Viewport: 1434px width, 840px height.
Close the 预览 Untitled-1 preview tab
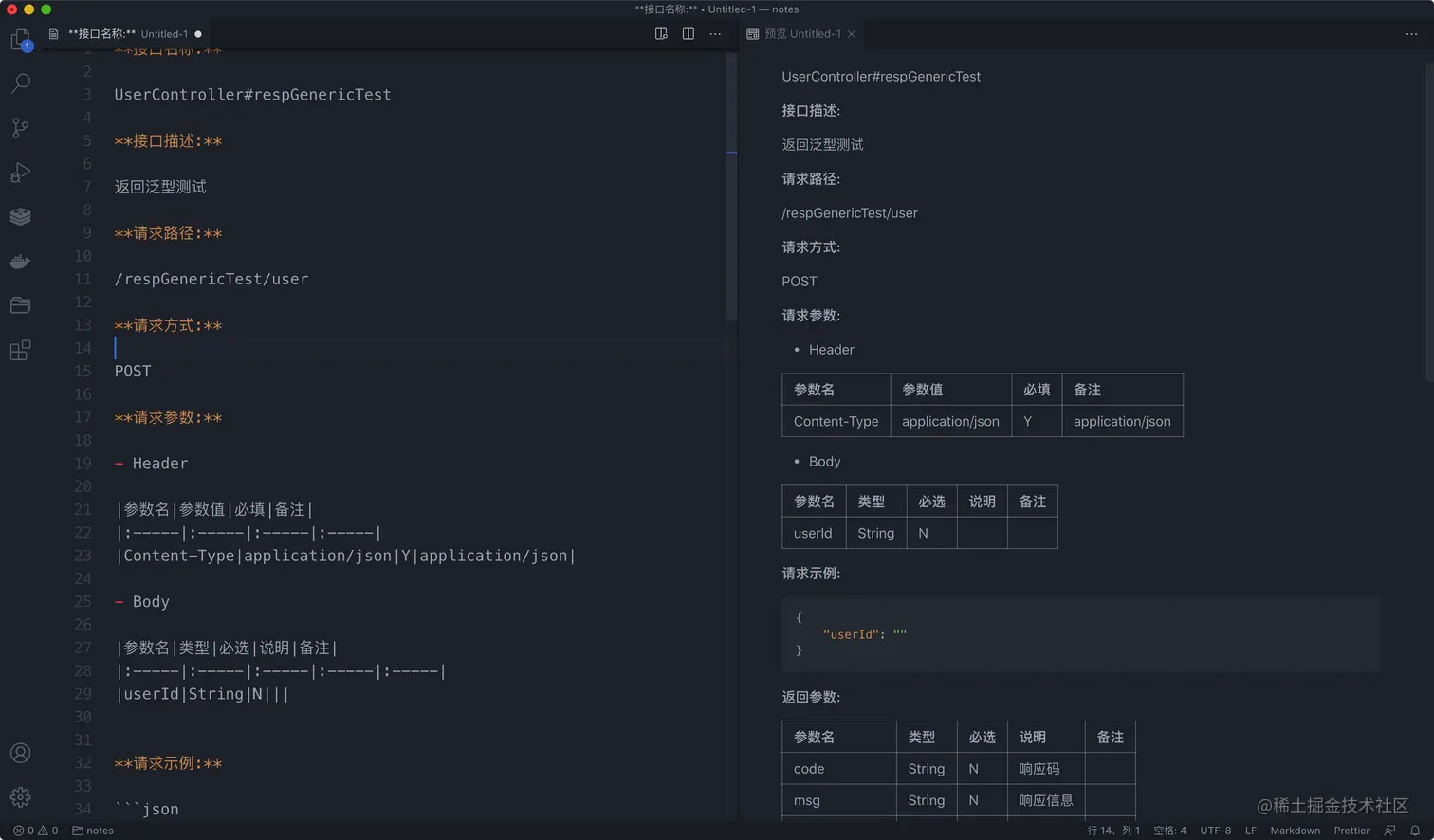pyautogui.click(x=851, y=34)
